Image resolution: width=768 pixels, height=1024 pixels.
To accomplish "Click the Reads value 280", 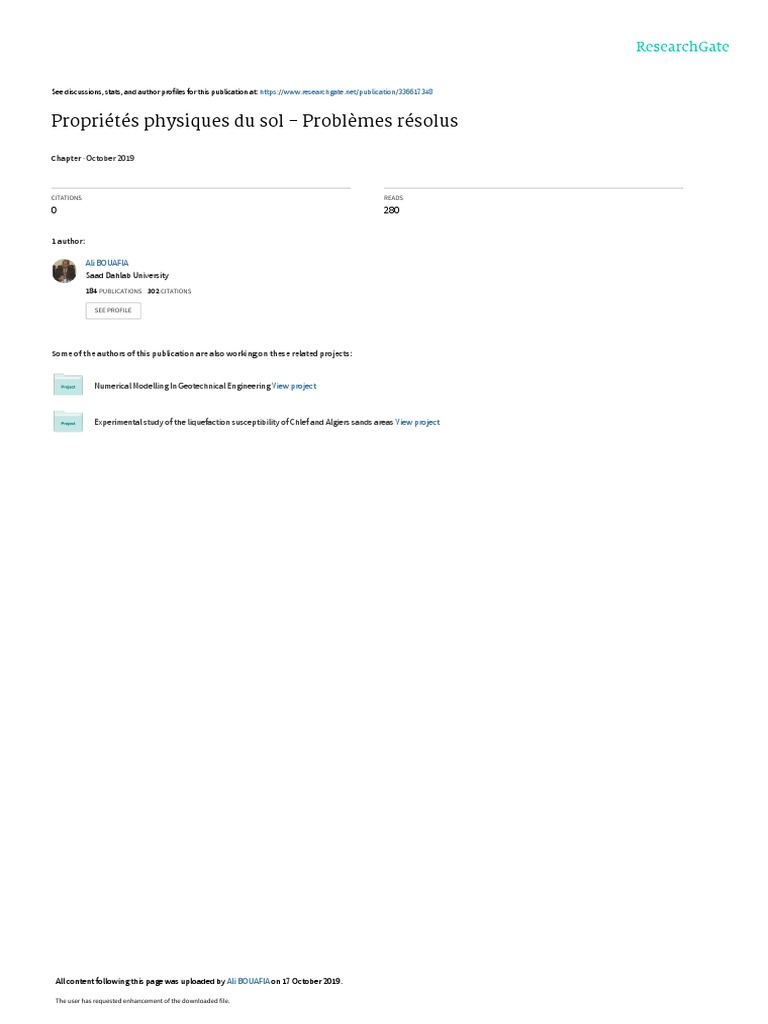I will (x=391, y=210).
